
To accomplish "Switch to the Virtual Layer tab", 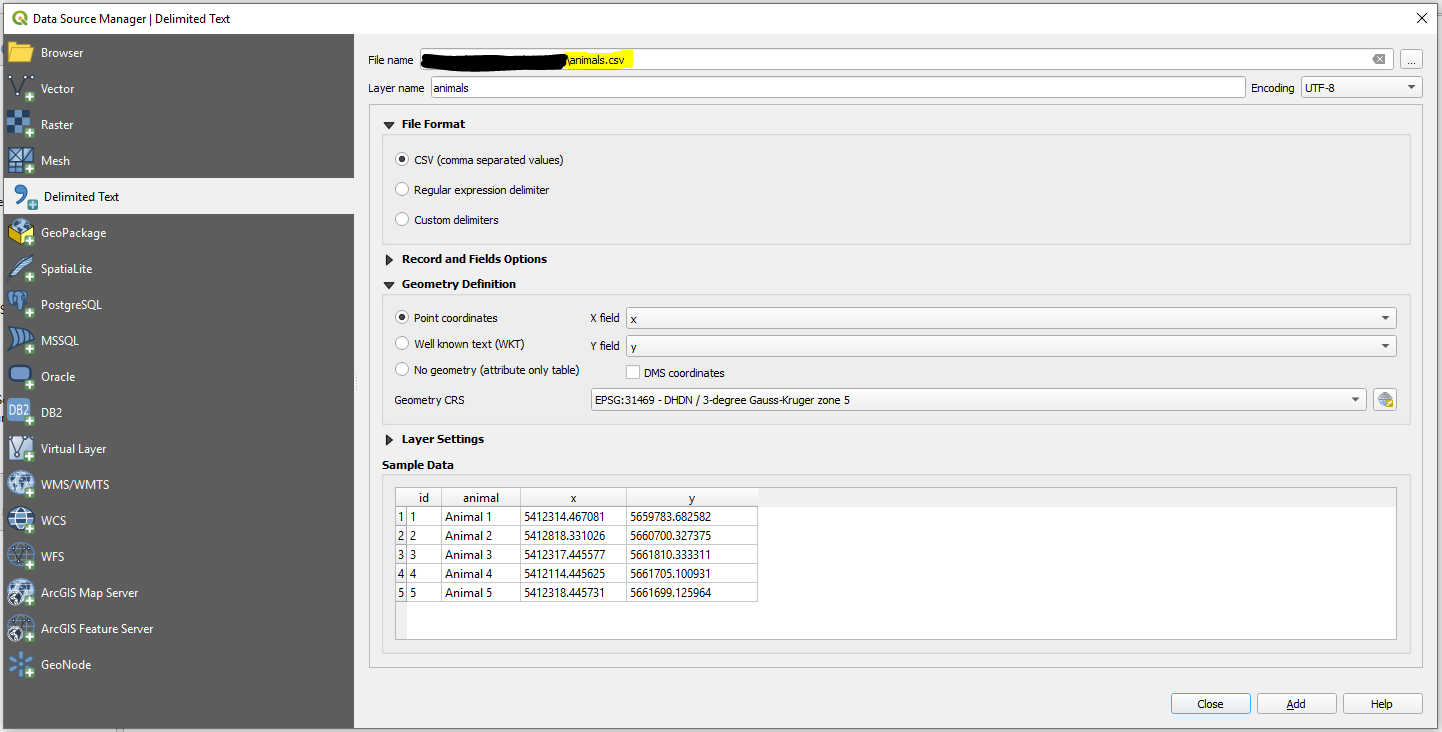I will coord(179,449).
